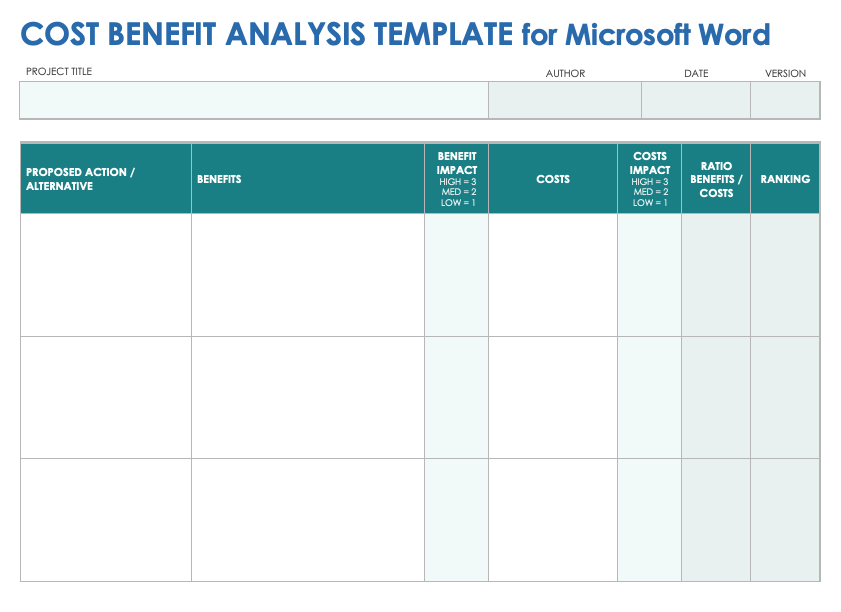This screenshot has width=841, height=612.
Task: Click the Version input field
Action: click(x=785, y=101)
